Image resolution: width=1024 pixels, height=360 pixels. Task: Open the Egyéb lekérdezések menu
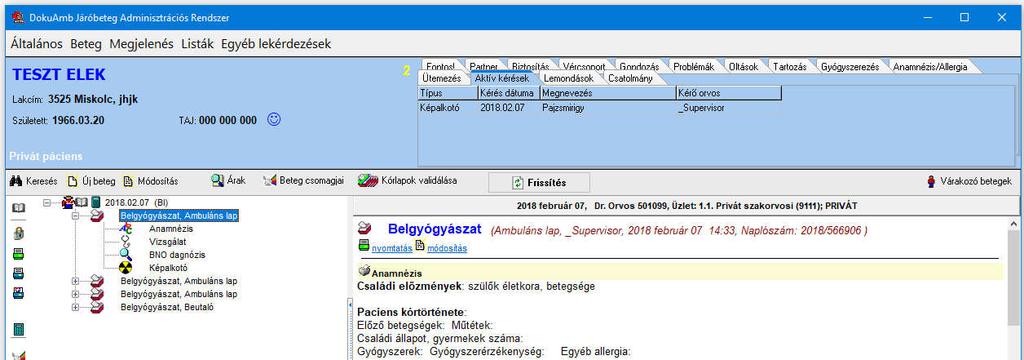coord(276,44)
